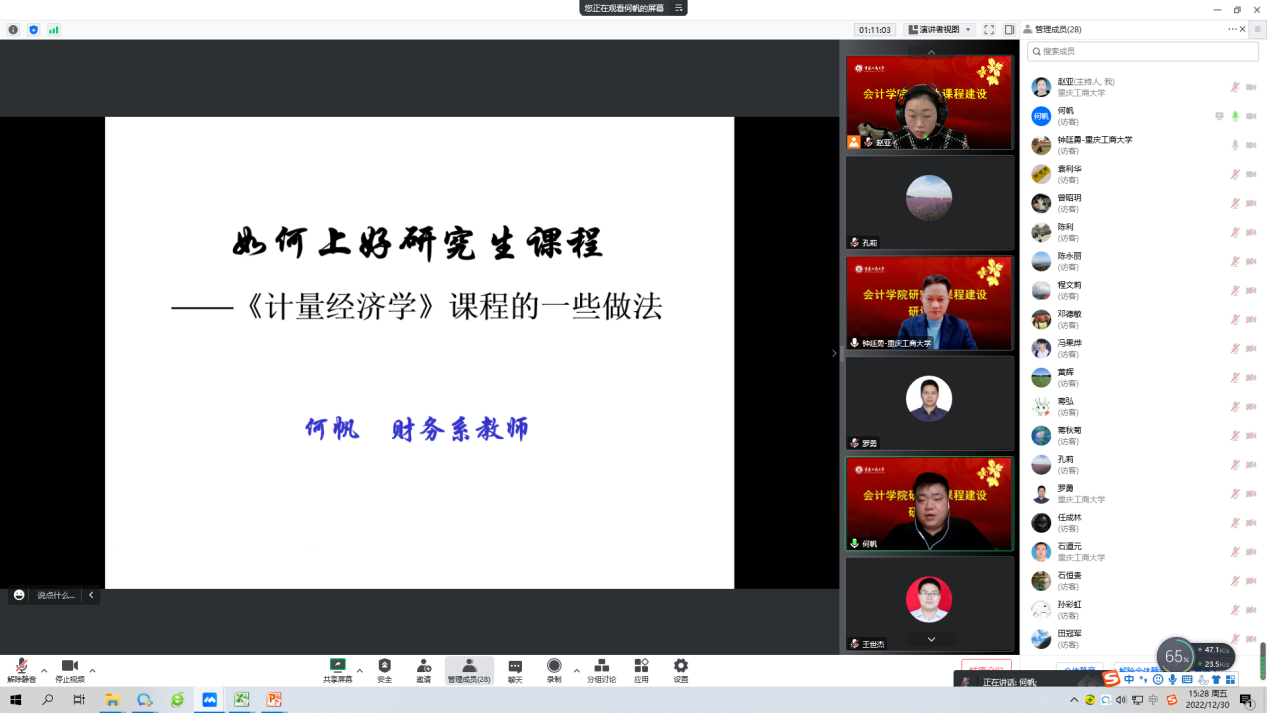The width and height of the screenshot is (1267, 713).
Task: Expand audio options arrow beside 解除静音
Action: click(x=44, y=671)
